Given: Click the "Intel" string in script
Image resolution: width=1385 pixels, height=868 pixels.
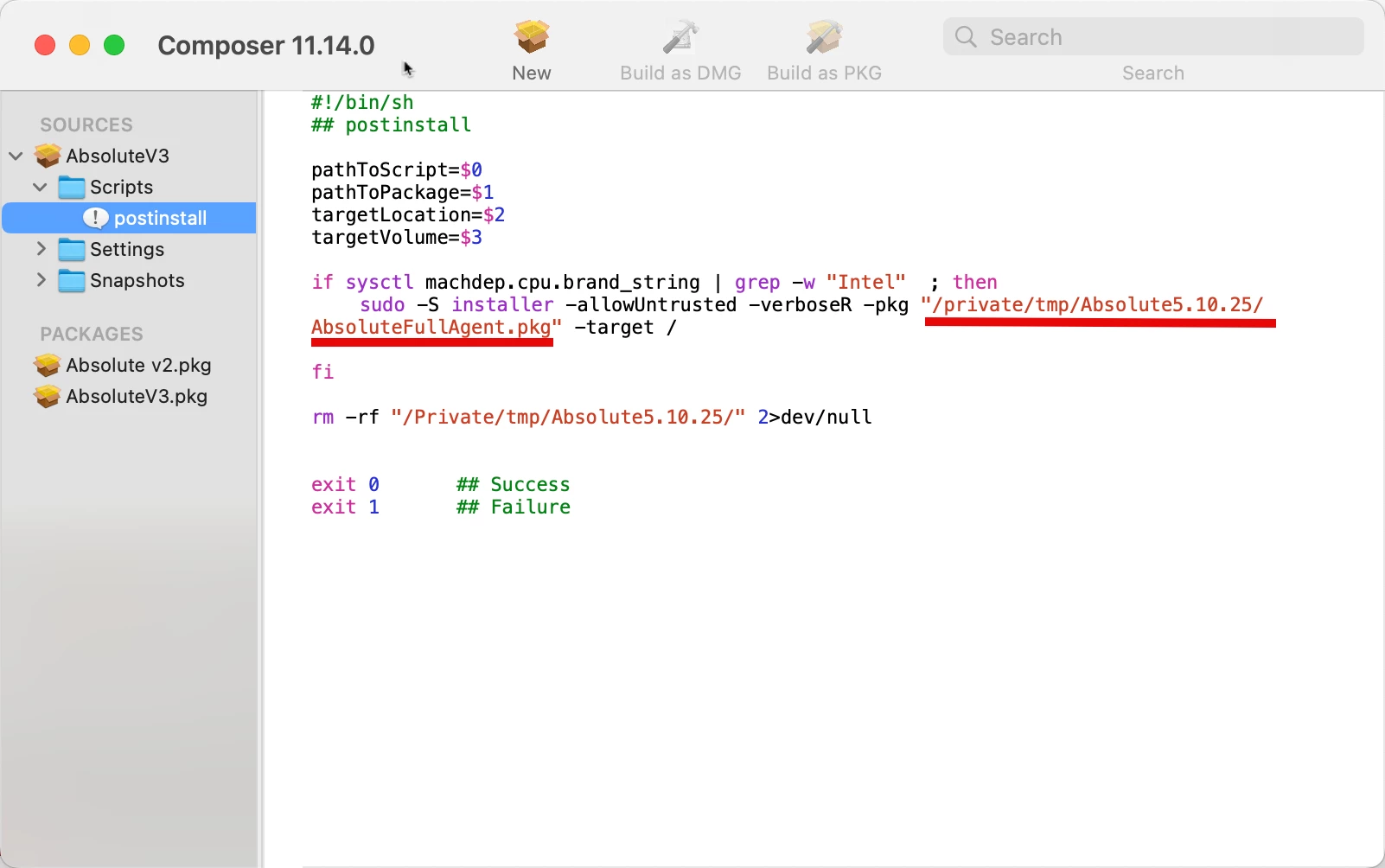Looking at the screenshot, I should point(865,282).
